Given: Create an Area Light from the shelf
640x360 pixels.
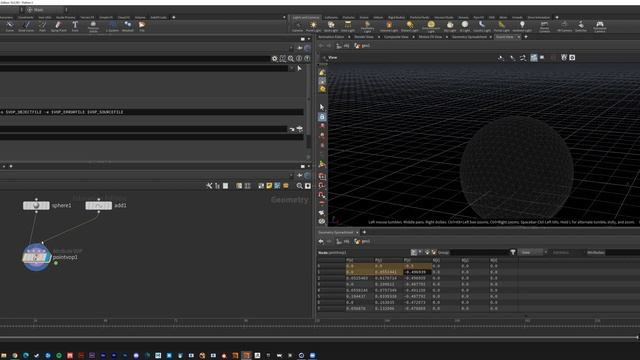Looking at the screenshot, I should (x=348, y=27).
